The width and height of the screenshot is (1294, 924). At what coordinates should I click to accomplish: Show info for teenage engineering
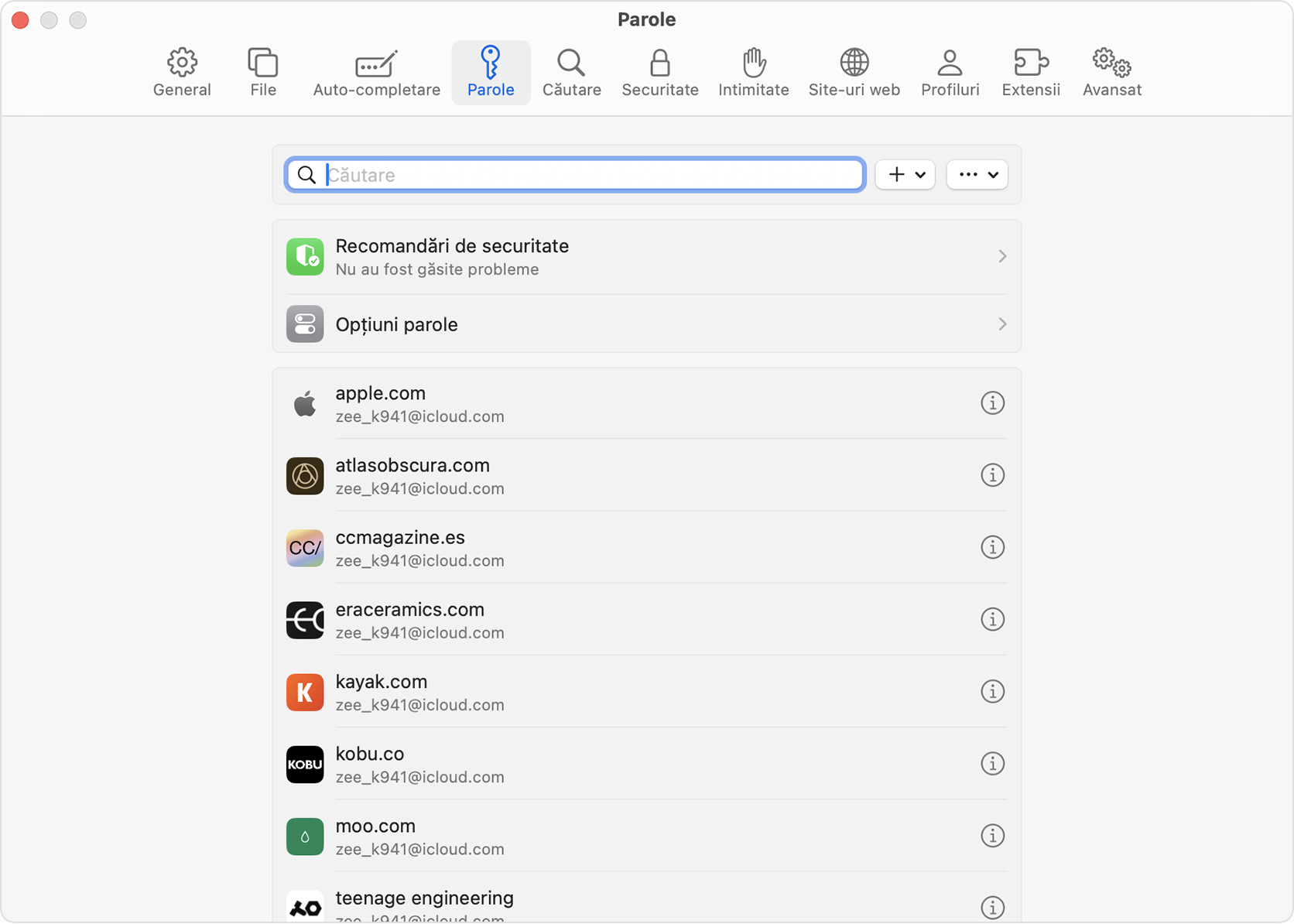993,908
